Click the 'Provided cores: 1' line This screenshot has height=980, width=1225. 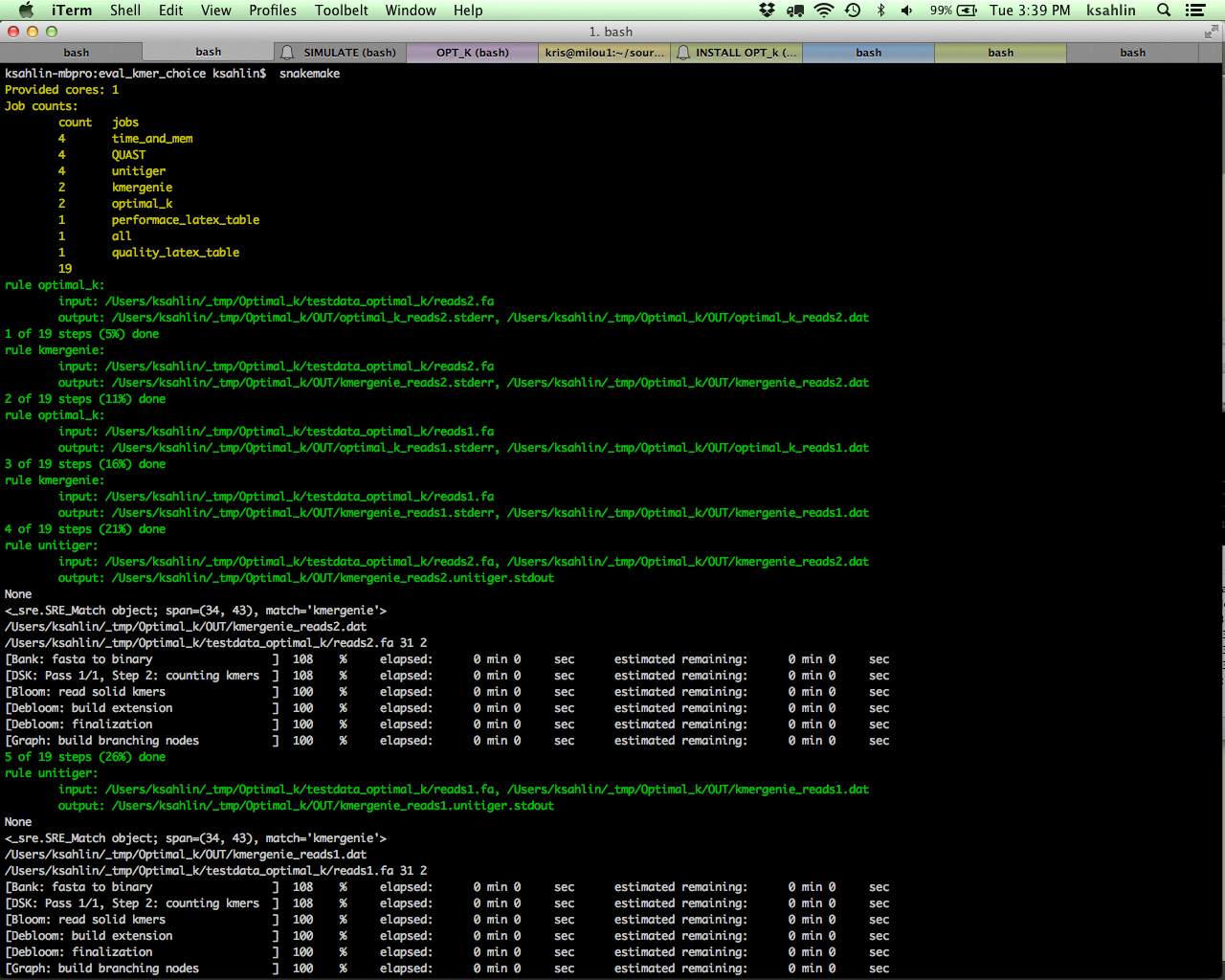62,90
